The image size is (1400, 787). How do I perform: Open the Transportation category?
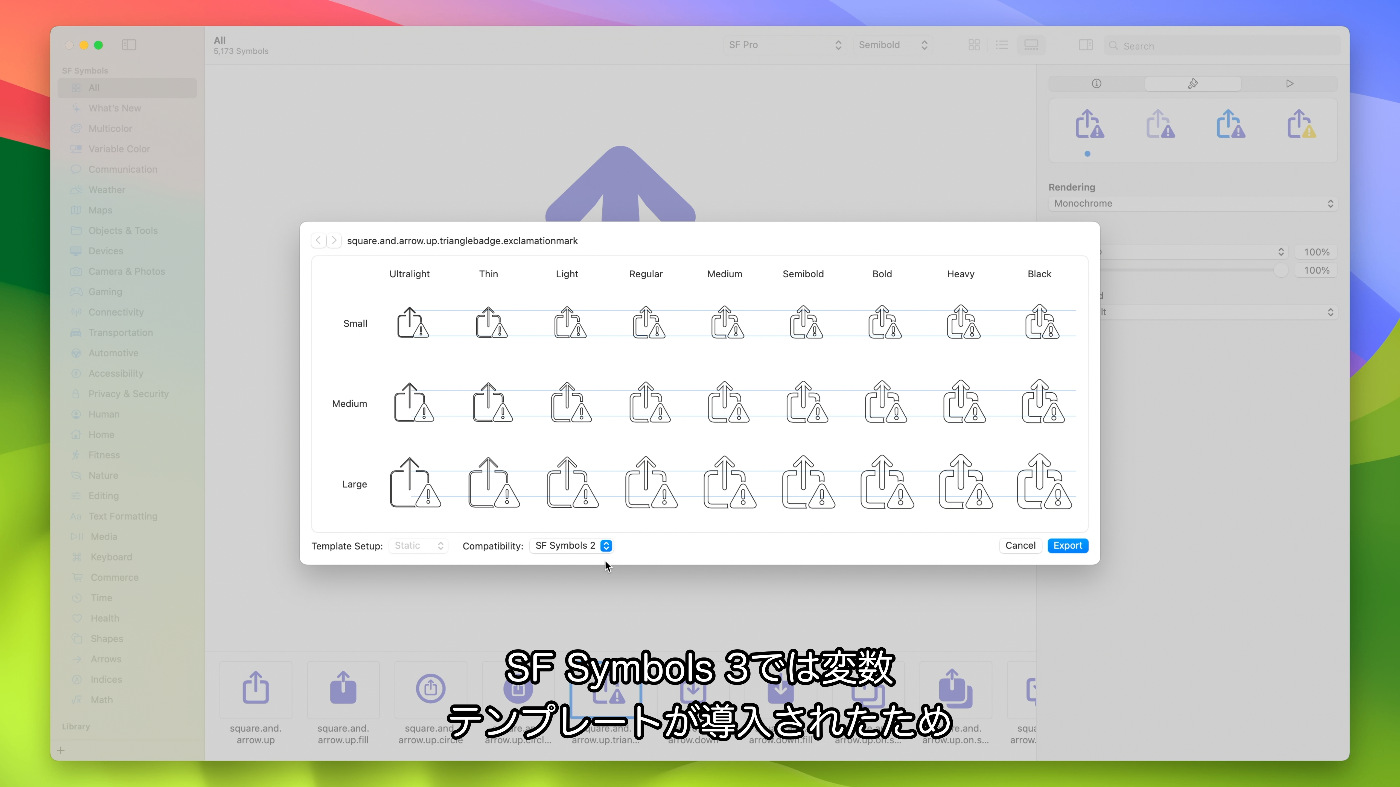pyautogui.click(x=127, y=333)
